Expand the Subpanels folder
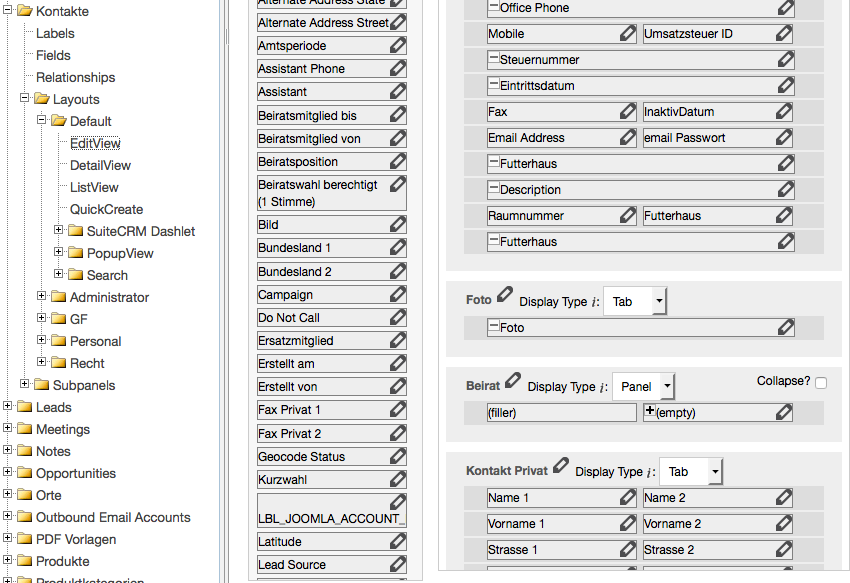The image size is (850, 583). tap(24, 383)
